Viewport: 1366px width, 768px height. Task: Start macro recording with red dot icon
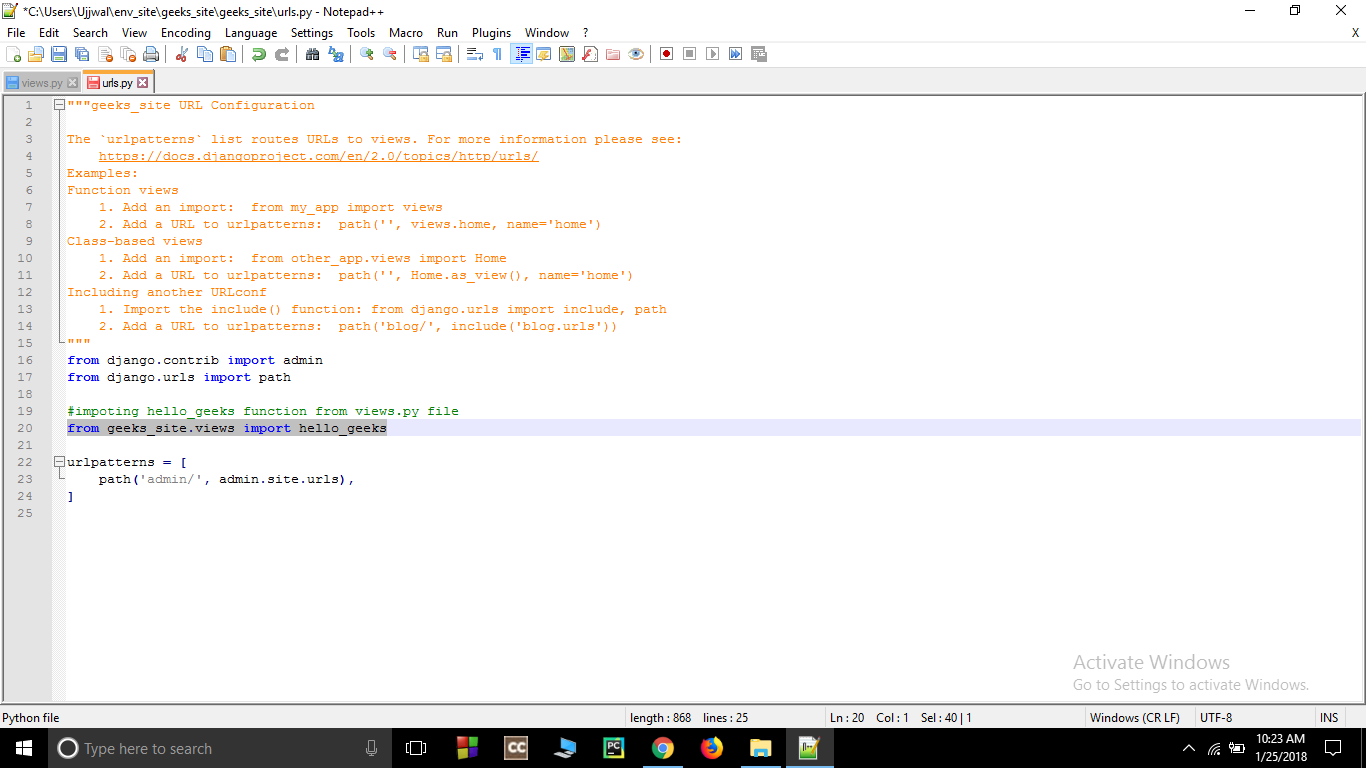pos(666,54)
